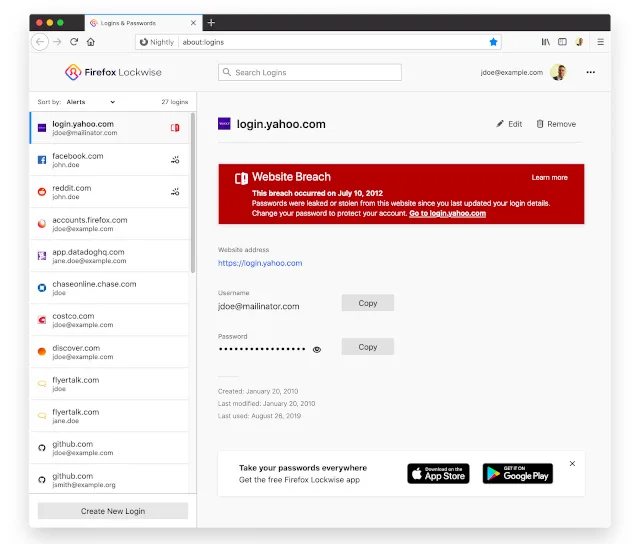
Task: Dismiss the Lockwise app promotion banner
Action: 572,464
